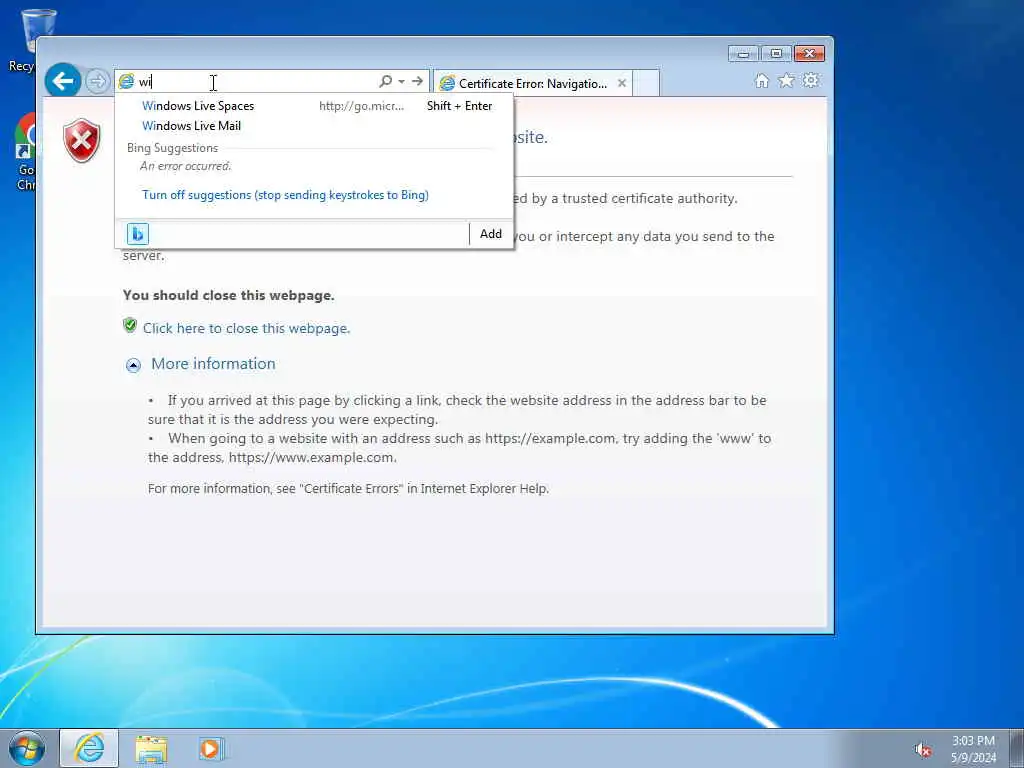
Task: Click the muted volume tray icon
Action: coord(922,750)
